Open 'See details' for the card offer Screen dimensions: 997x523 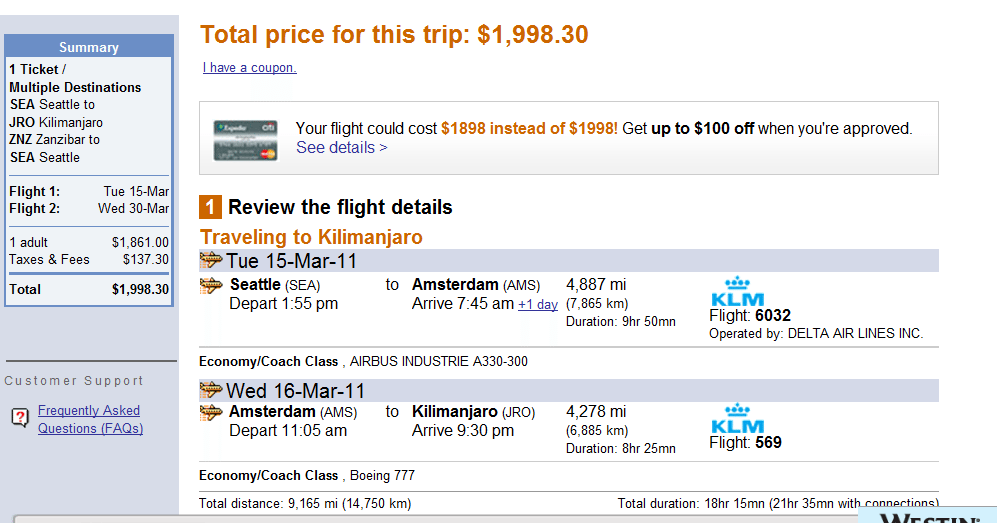click(x=341, y=147)
